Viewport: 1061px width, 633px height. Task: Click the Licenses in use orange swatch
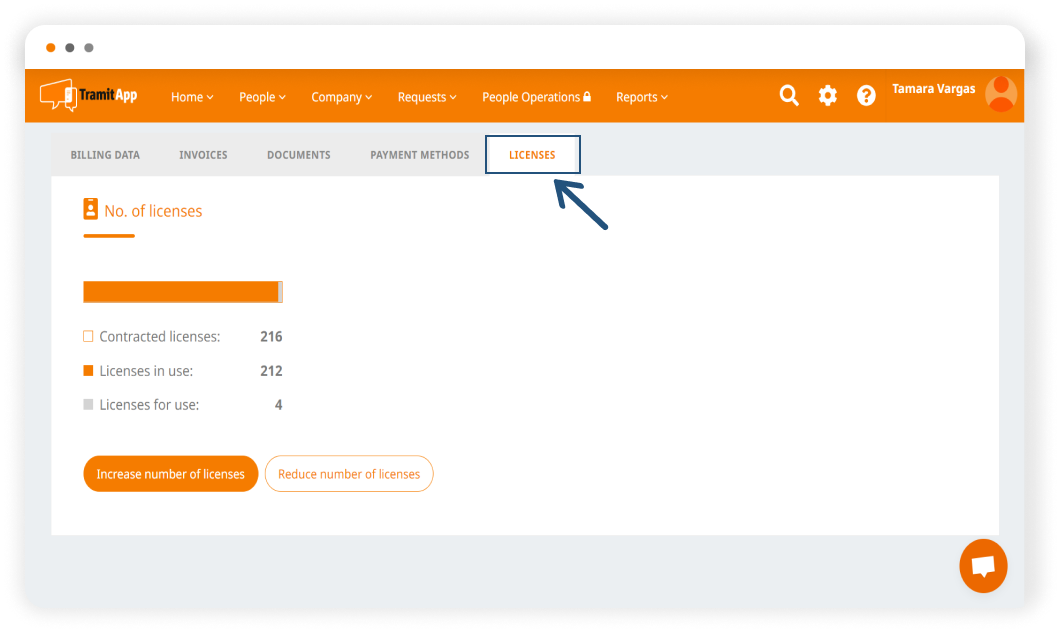88,371
